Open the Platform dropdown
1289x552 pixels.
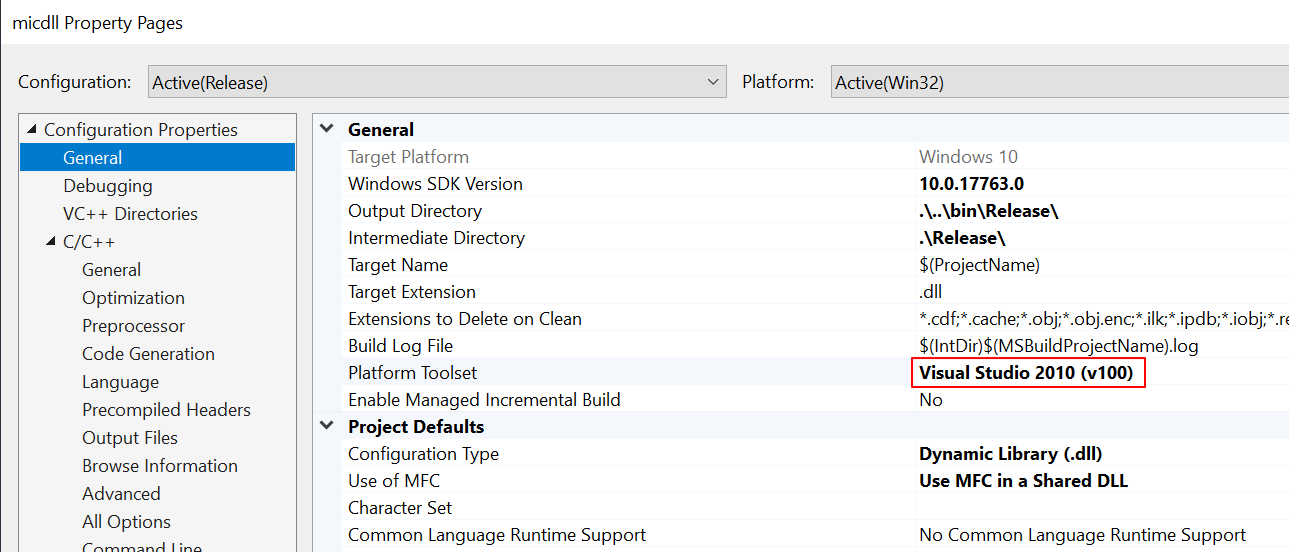[1060, 82]
